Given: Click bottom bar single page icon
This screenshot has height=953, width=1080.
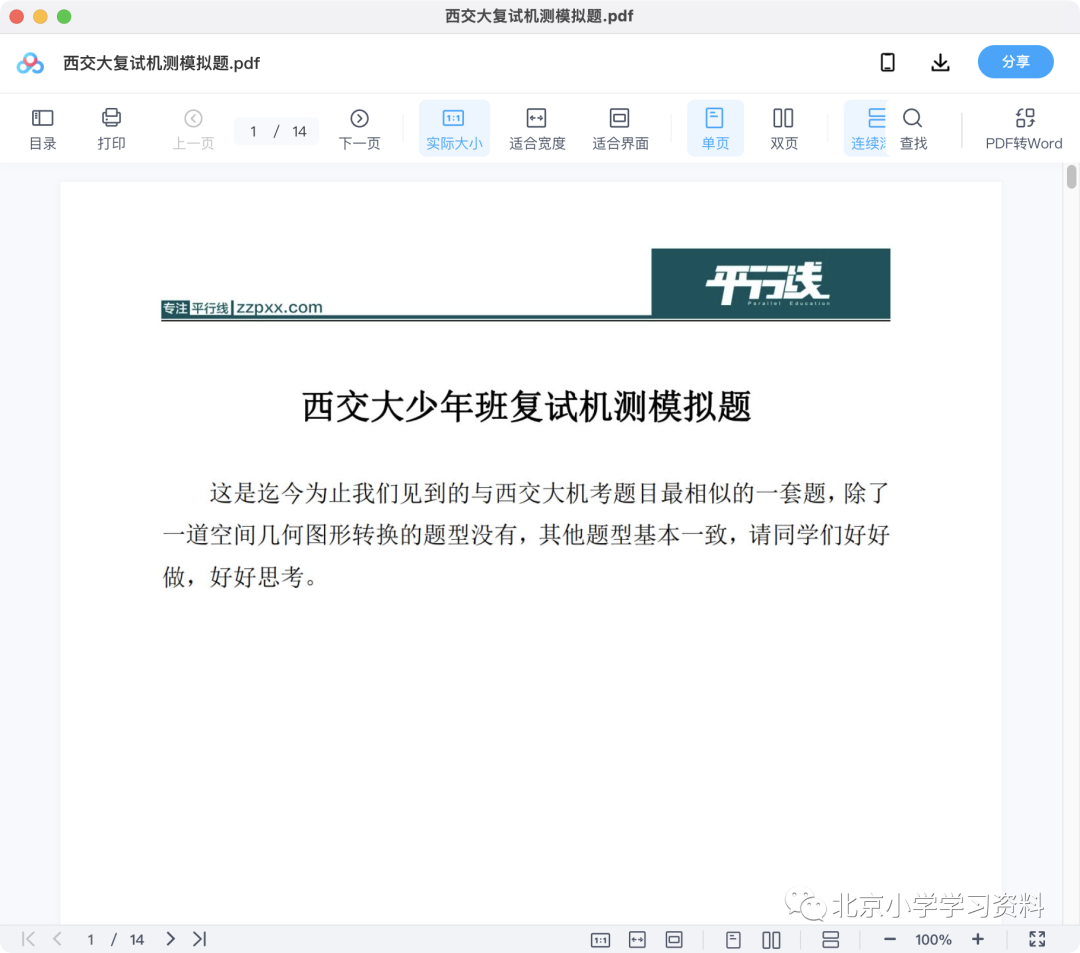Looking at the screenshot, I should pyautogui.click(x=734, y=939).
